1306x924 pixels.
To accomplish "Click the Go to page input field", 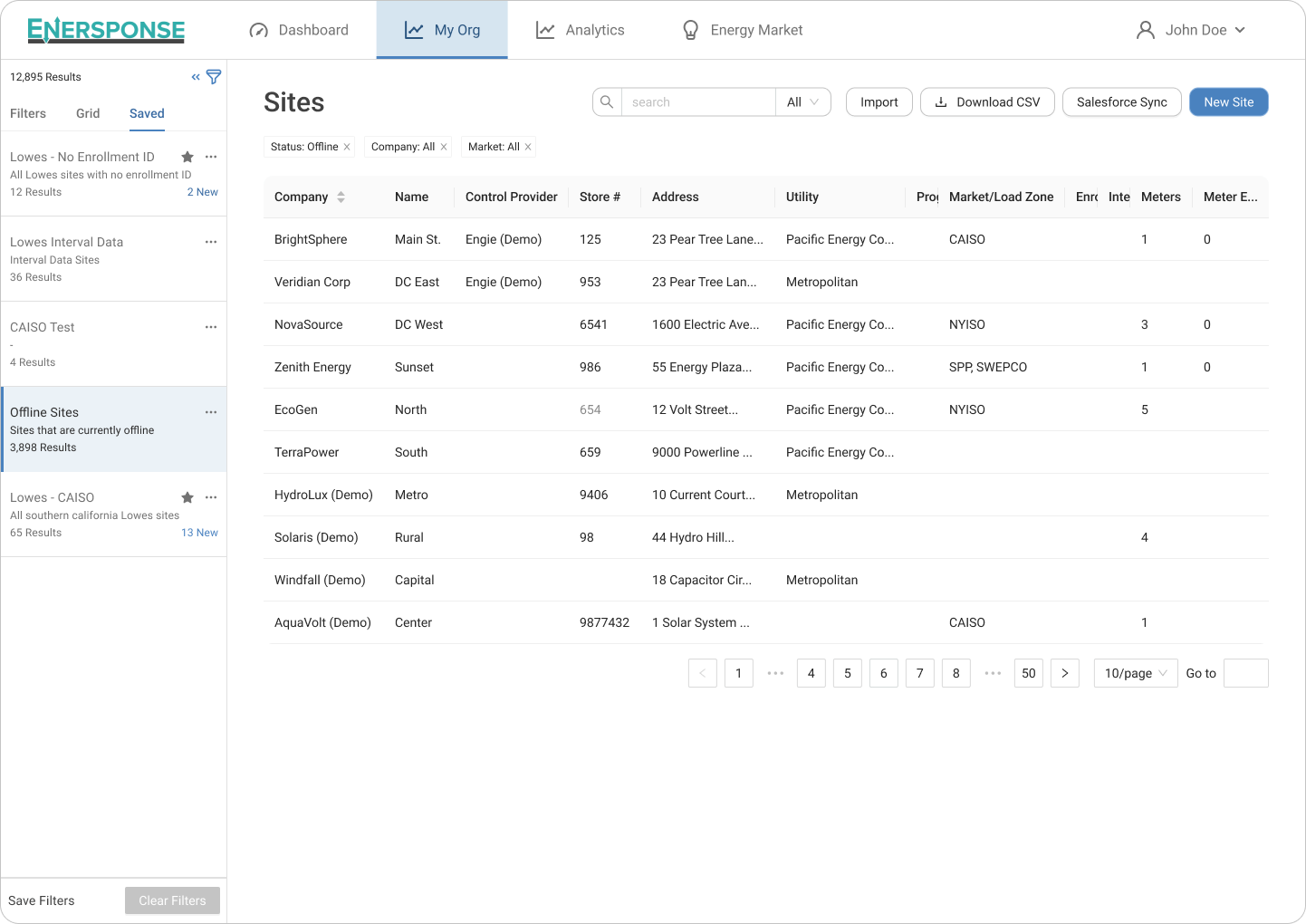I will 1246,673.
